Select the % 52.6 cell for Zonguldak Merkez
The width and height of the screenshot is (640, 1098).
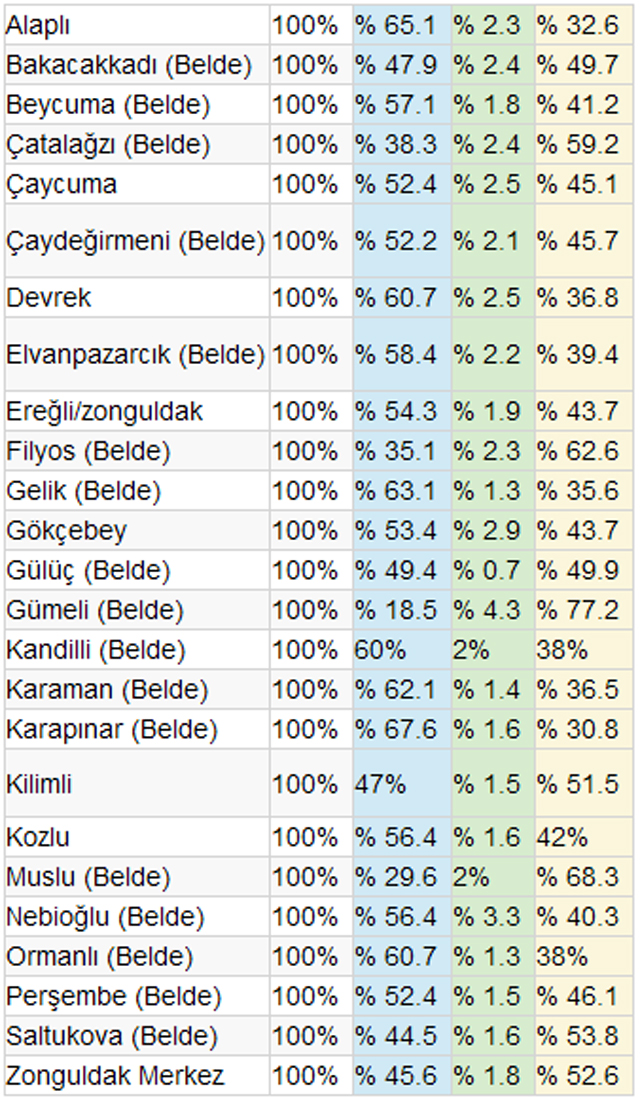[x=583, y=1075]
